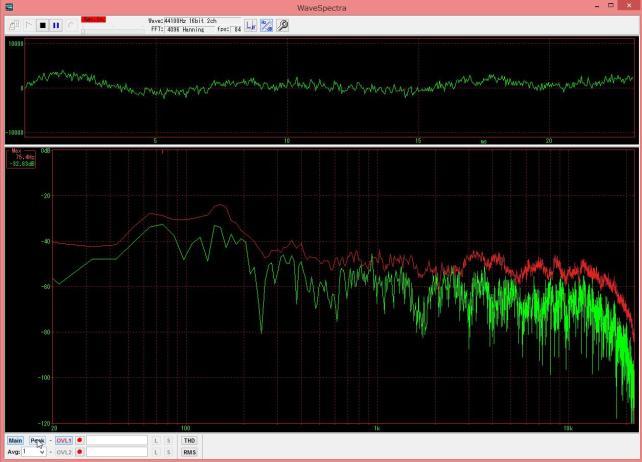Toggle the Peak hold display
642x462 pixels.
pos(38,440)
